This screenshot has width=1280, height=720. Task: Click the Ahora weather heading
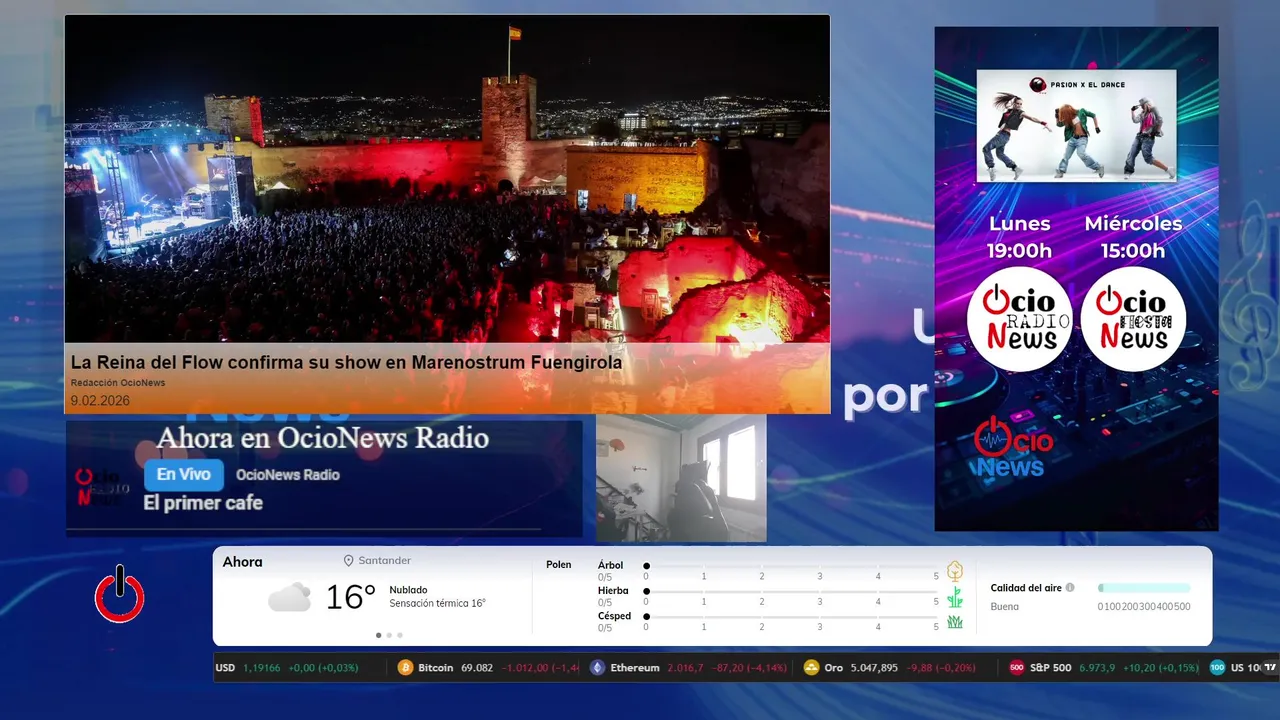[243, 562]
